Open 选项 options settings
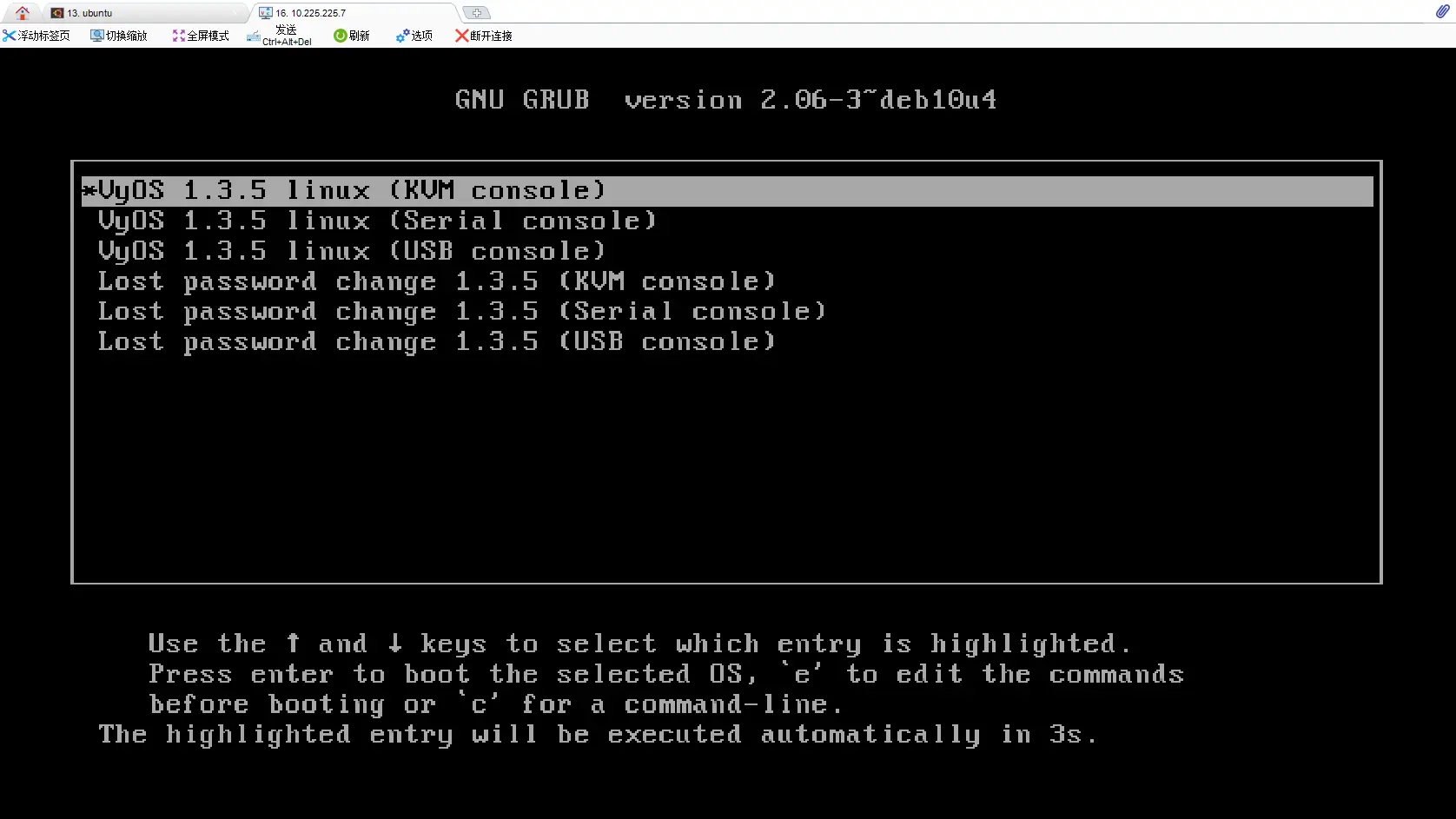The height and width of the screenshot is (819, 1456). pyautogui.click(x=414, y=36)
